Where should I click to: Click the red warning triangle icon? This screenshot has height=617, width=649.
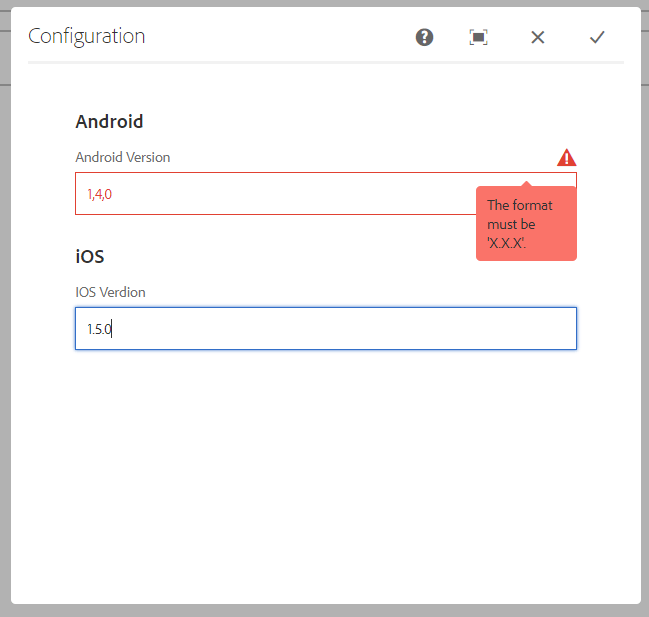[567, 157]
